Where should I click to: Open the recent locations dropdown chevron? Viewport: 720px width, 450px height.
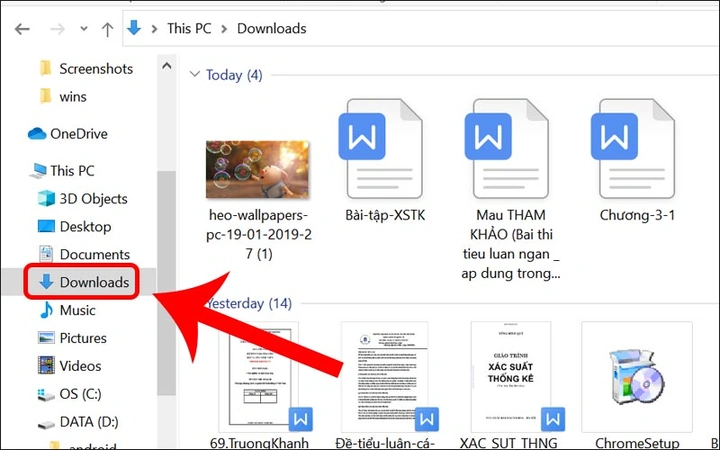pos(84,28)
